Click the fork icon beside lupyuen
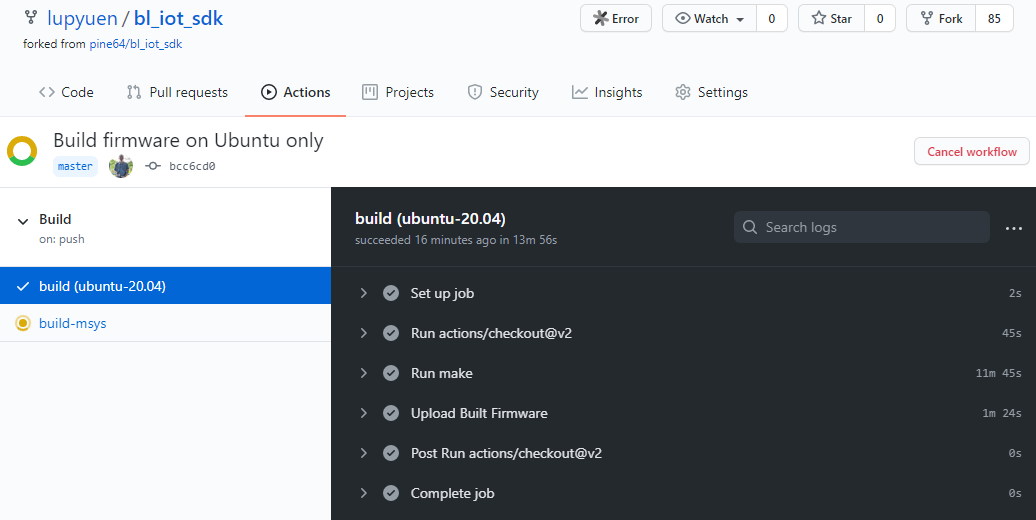Image resolution: width=1036 pixels, height=520 pixels. (30, 17)
